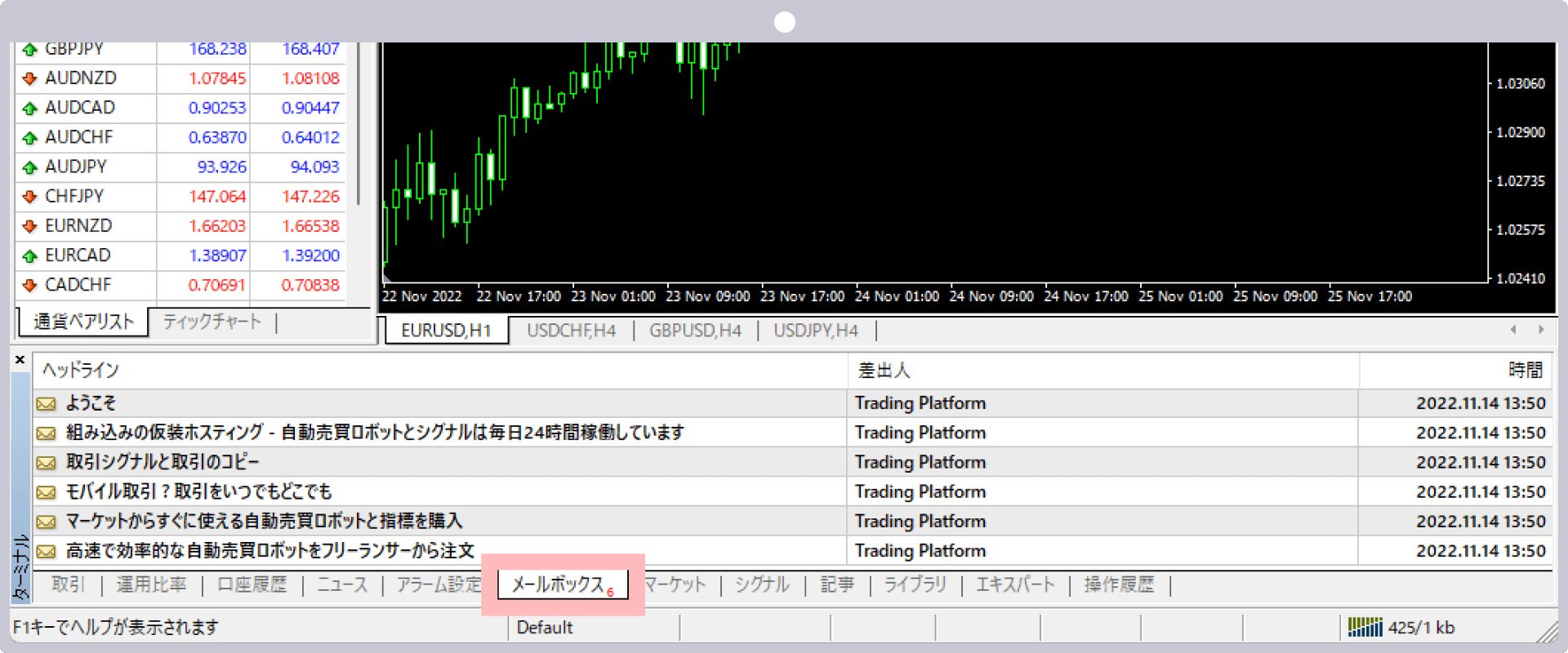Viewport: 1568px width, 653px height.
Task: Select the 通貨ペアリスト tab
Action: pyautogui.click(x=83, y=322)
